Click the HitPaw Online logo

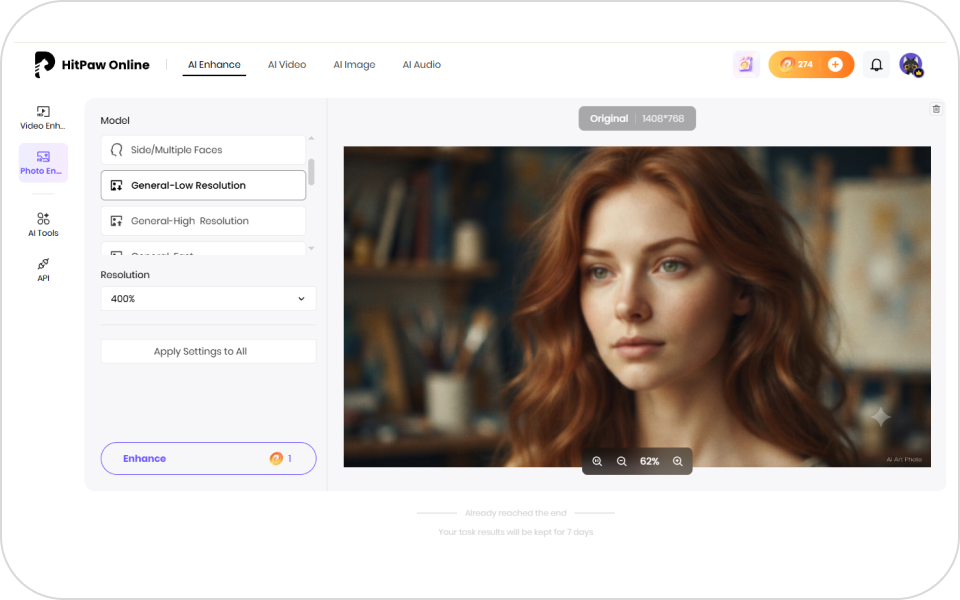(92, 64)
